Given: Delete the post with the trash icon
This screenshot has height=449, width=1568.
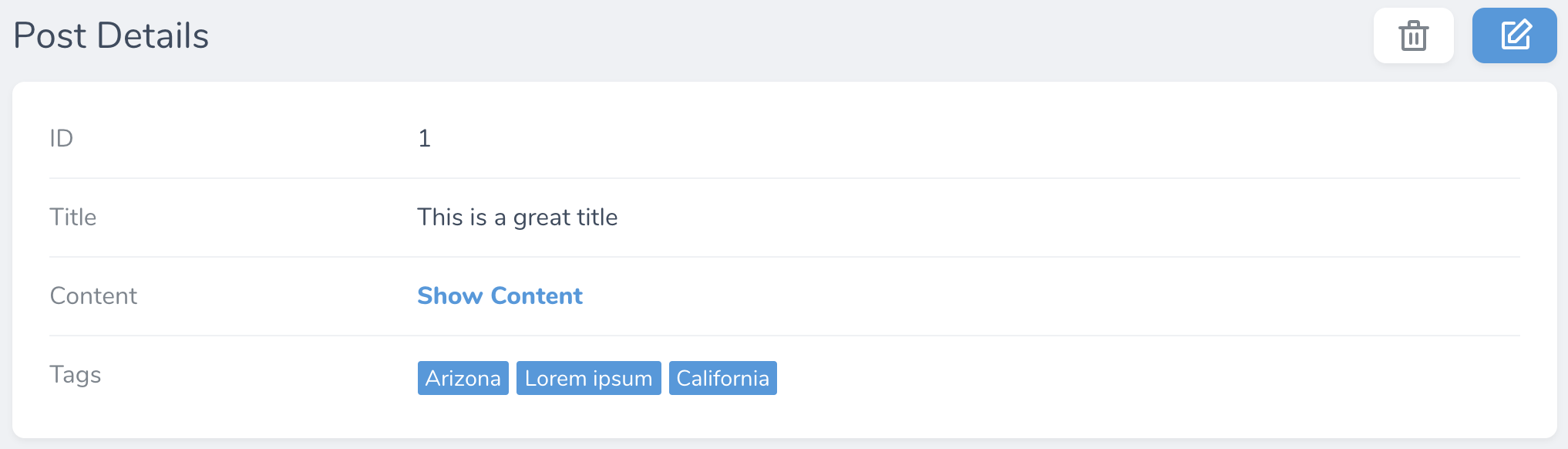Looking at the screenshot, I should tap(1413, 35).
